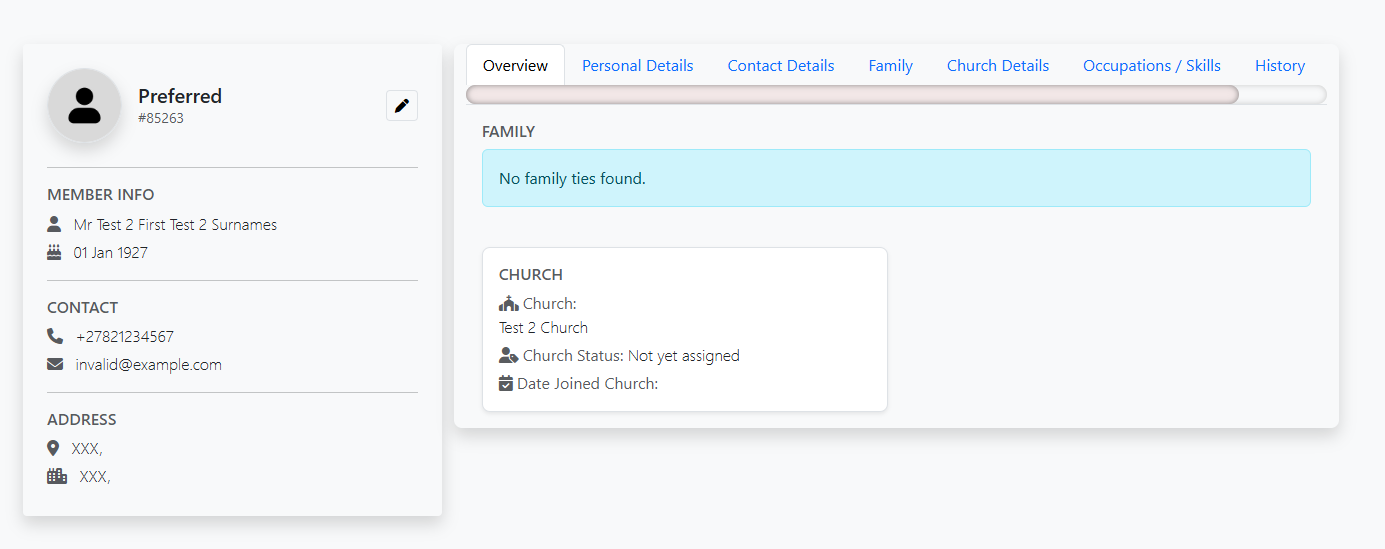Click the Preferred name heading
Screen dimensions: 1385x549
pyautogui.click(x=180, y=96)
